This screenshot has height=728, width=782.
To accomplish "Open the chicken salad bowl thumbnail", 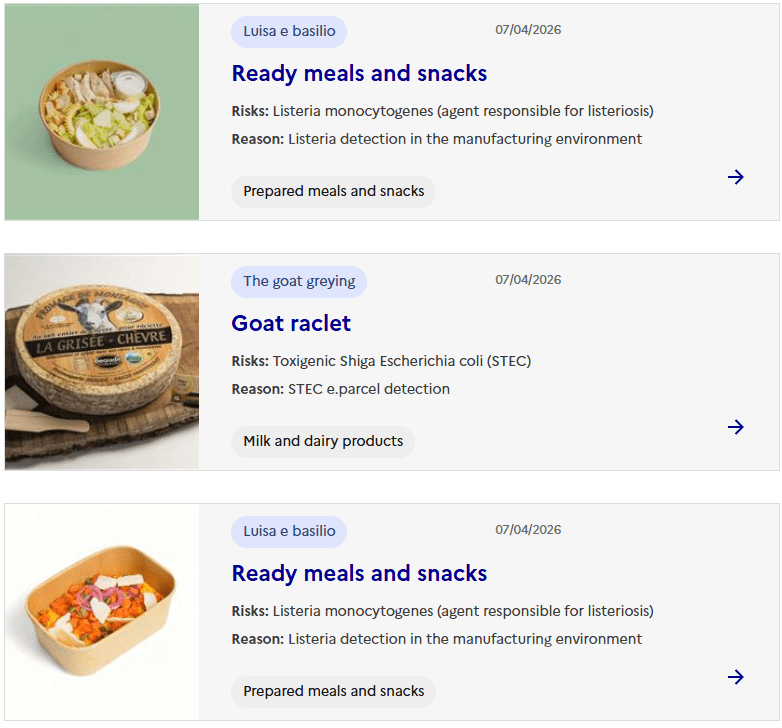I will 102,112.
